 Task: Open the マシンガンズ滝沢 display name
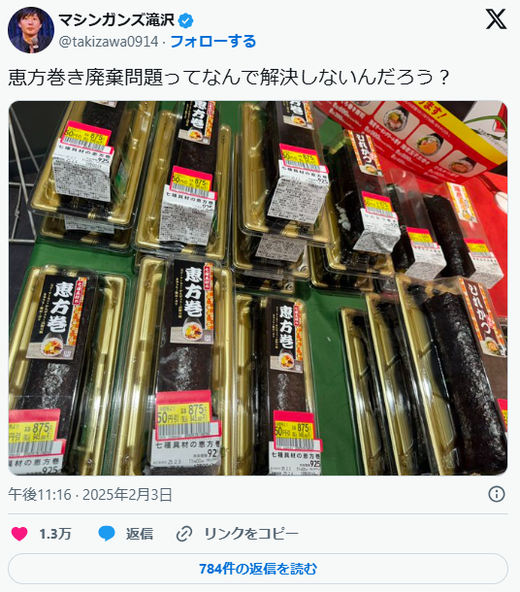117,20
